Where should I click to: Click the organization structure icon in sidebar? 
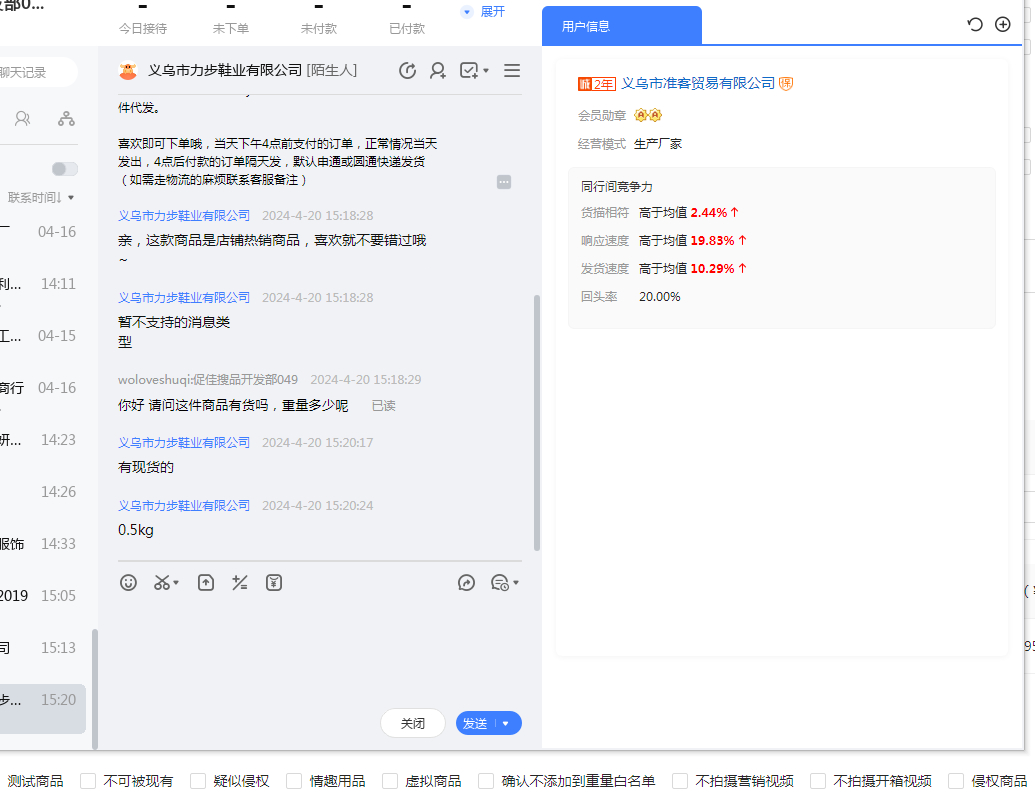[66, 118]
